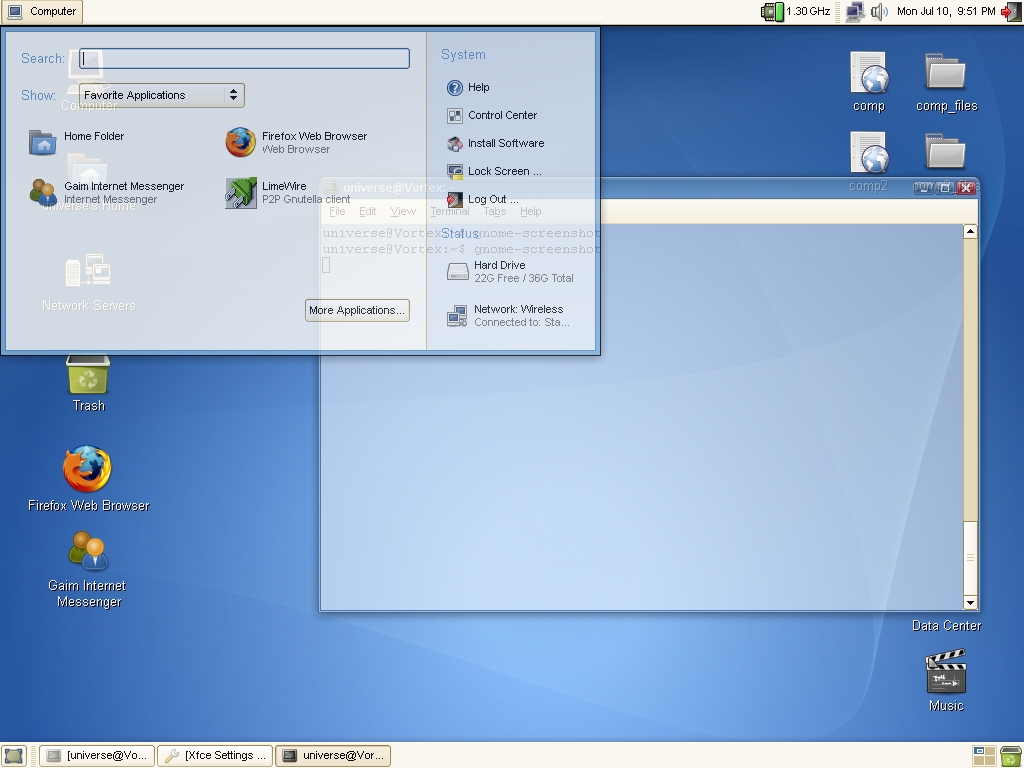Switch to the Xfce Settings taskbar window
Screen dimensions: 1024x768
(215, 756)
